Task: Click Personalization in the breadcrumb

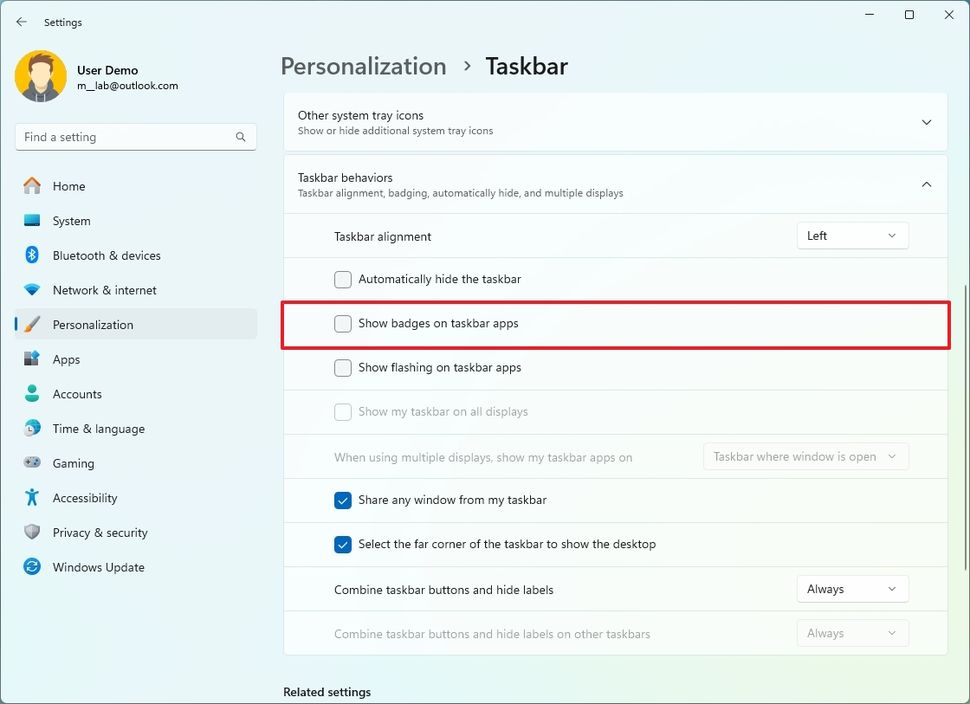Action: [x=363, y=65]
